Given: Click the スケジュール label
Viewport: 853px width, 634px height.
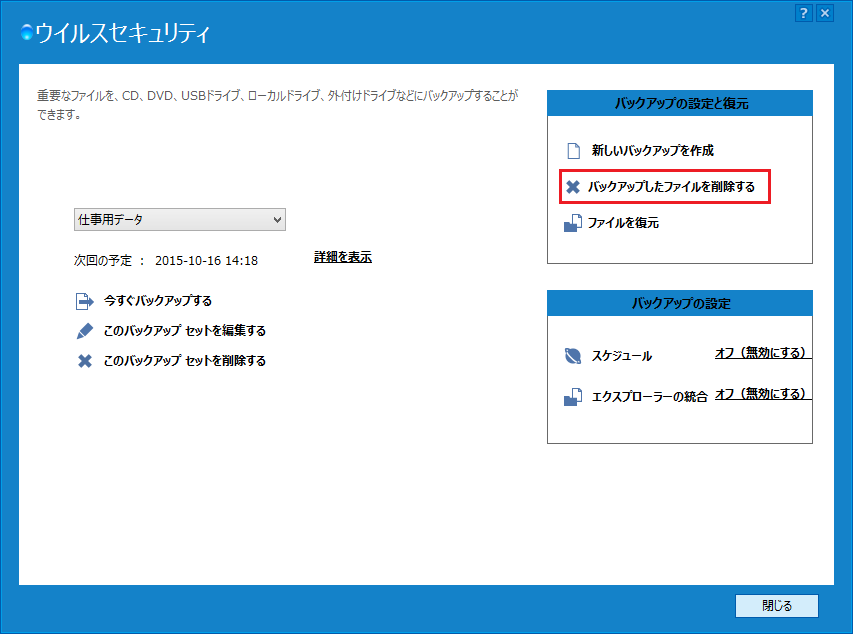Looking at the screenshot, I should (622, 356).
